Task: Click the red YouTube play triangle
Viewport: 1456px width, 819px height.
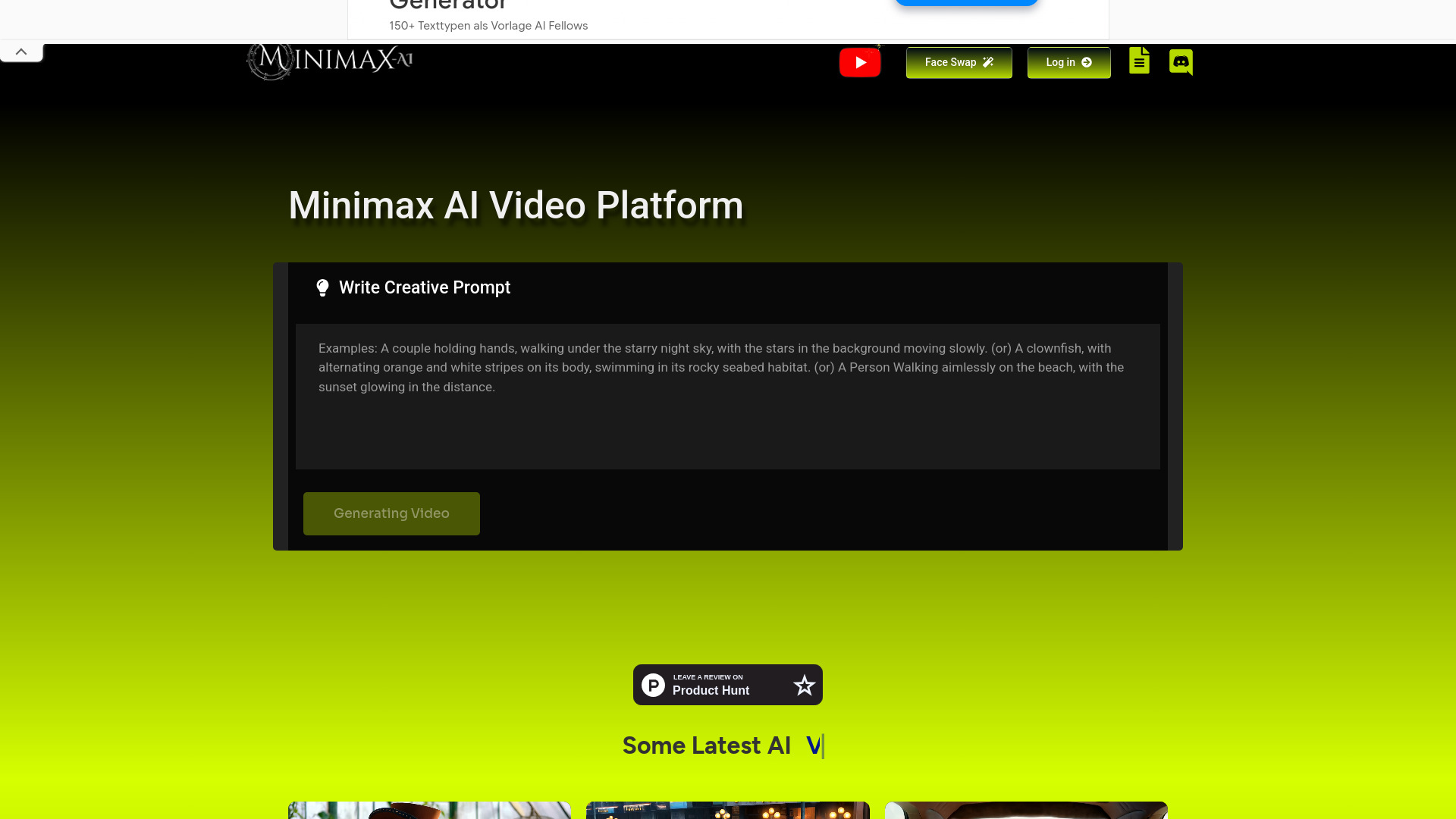Action: click(x=860, y=62)
